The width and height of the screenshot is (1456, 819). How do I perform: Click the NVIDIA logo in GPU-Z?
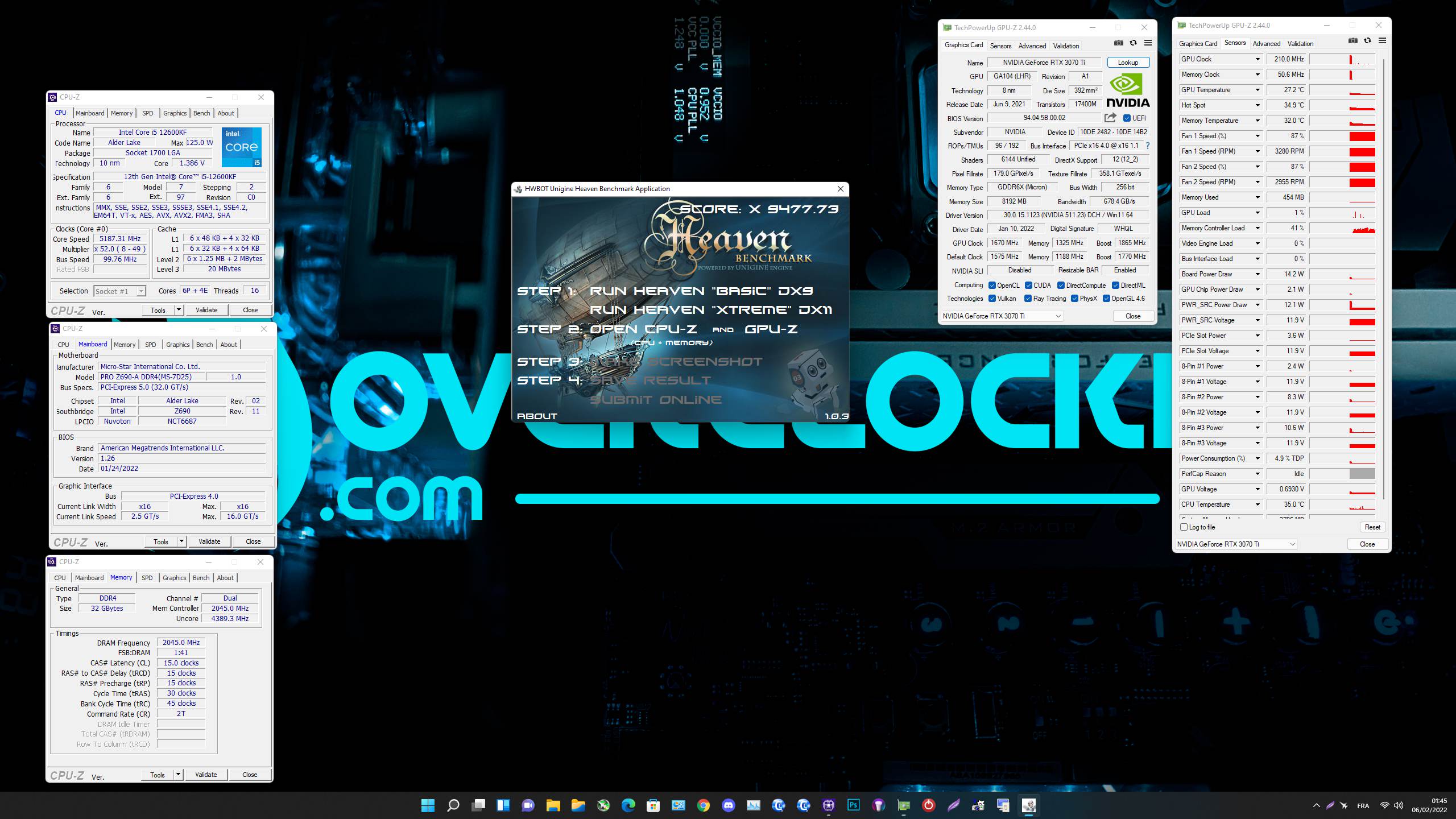pyautogui.click(x=1128, y=90)
